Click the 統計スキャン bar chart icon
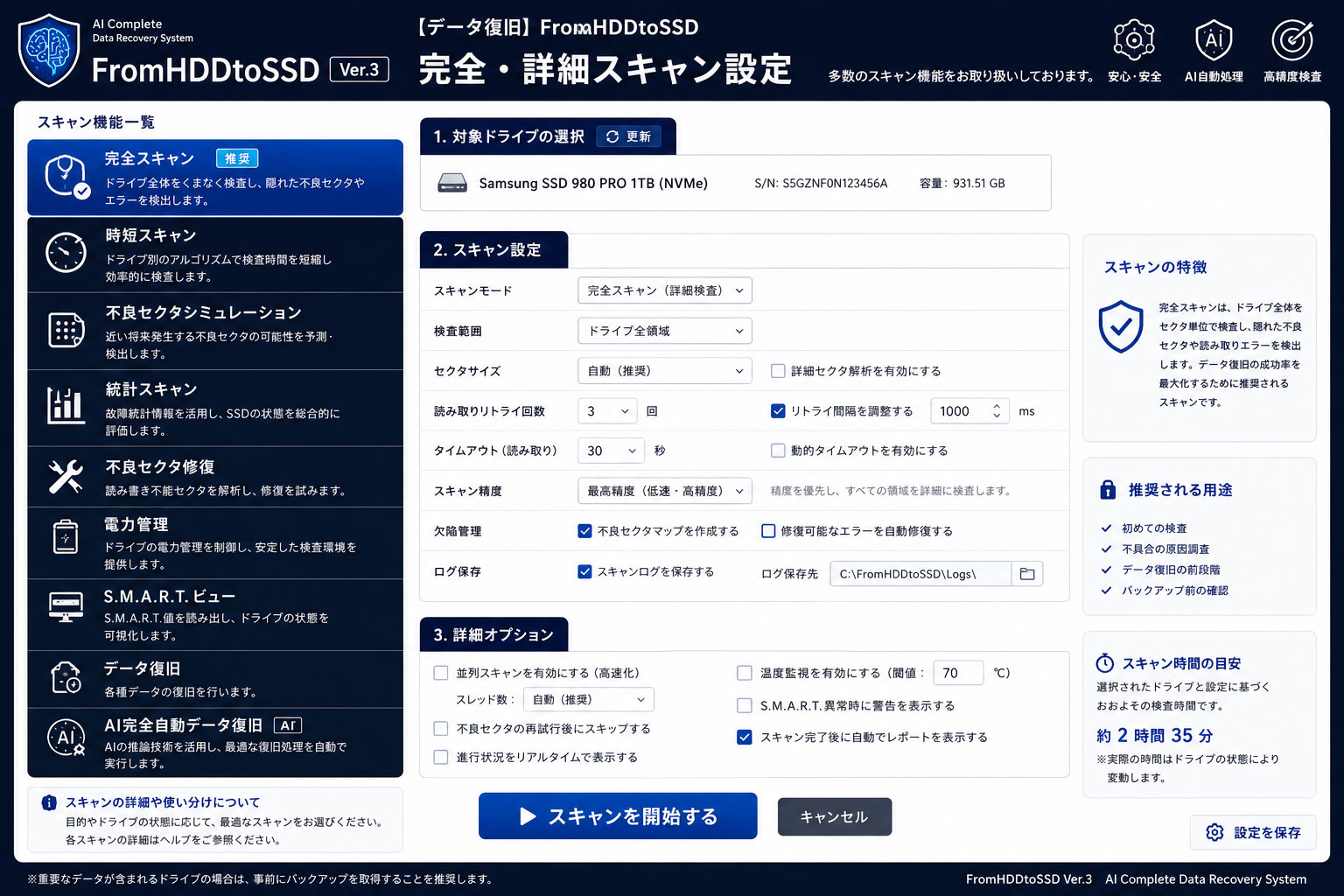The width and height of the screenshot is (1344, 896). click(66, 406)
